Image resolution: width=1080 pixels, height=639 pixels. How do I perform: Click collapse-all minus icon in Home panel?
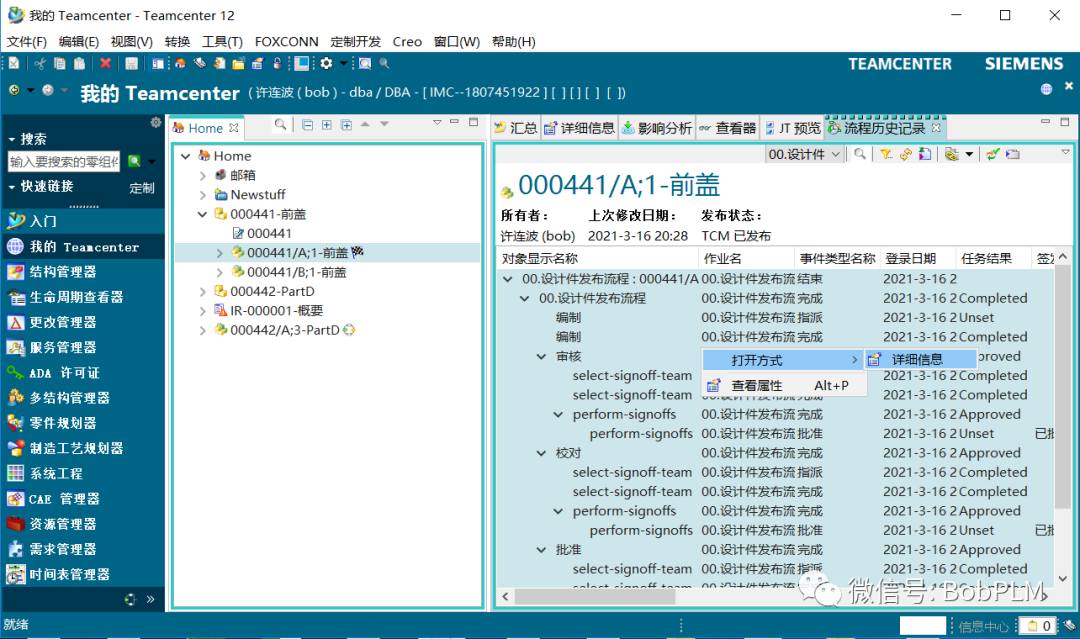(x=307, y=125)
